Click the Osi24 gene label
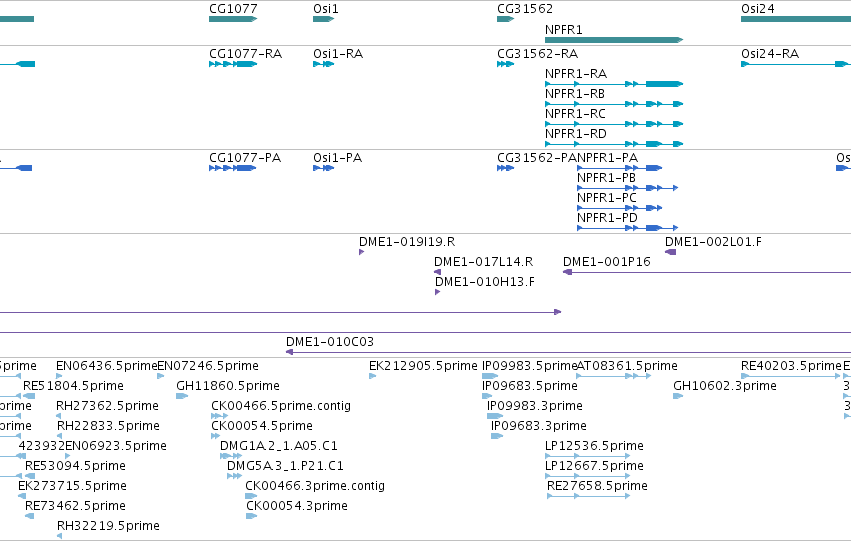The height and width of the screenshot is (541, 851). (758, 9)
